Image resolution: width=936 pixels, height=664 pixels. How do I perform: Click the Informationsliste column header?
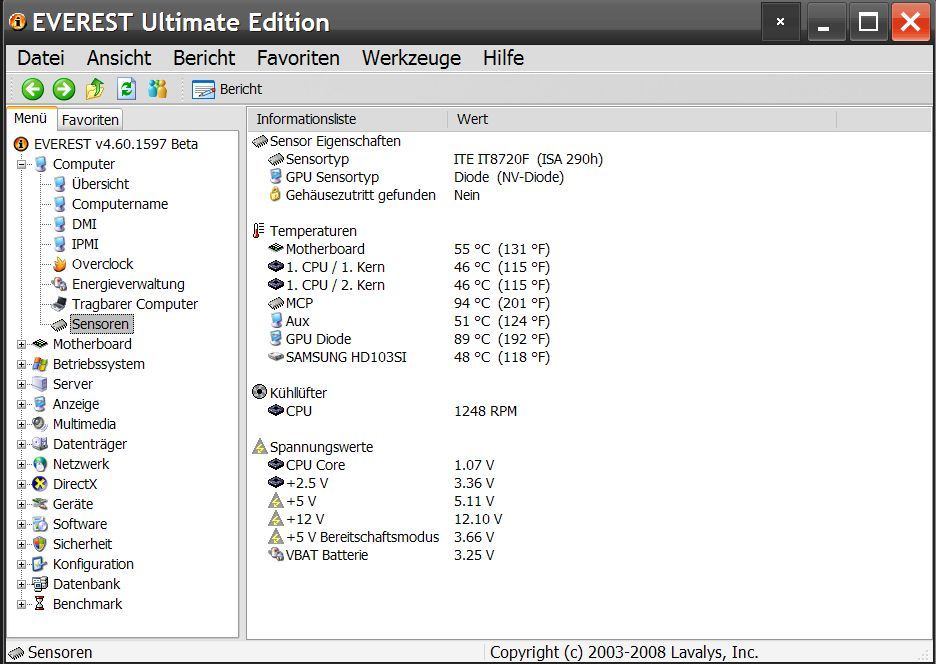tap(347, 119)
